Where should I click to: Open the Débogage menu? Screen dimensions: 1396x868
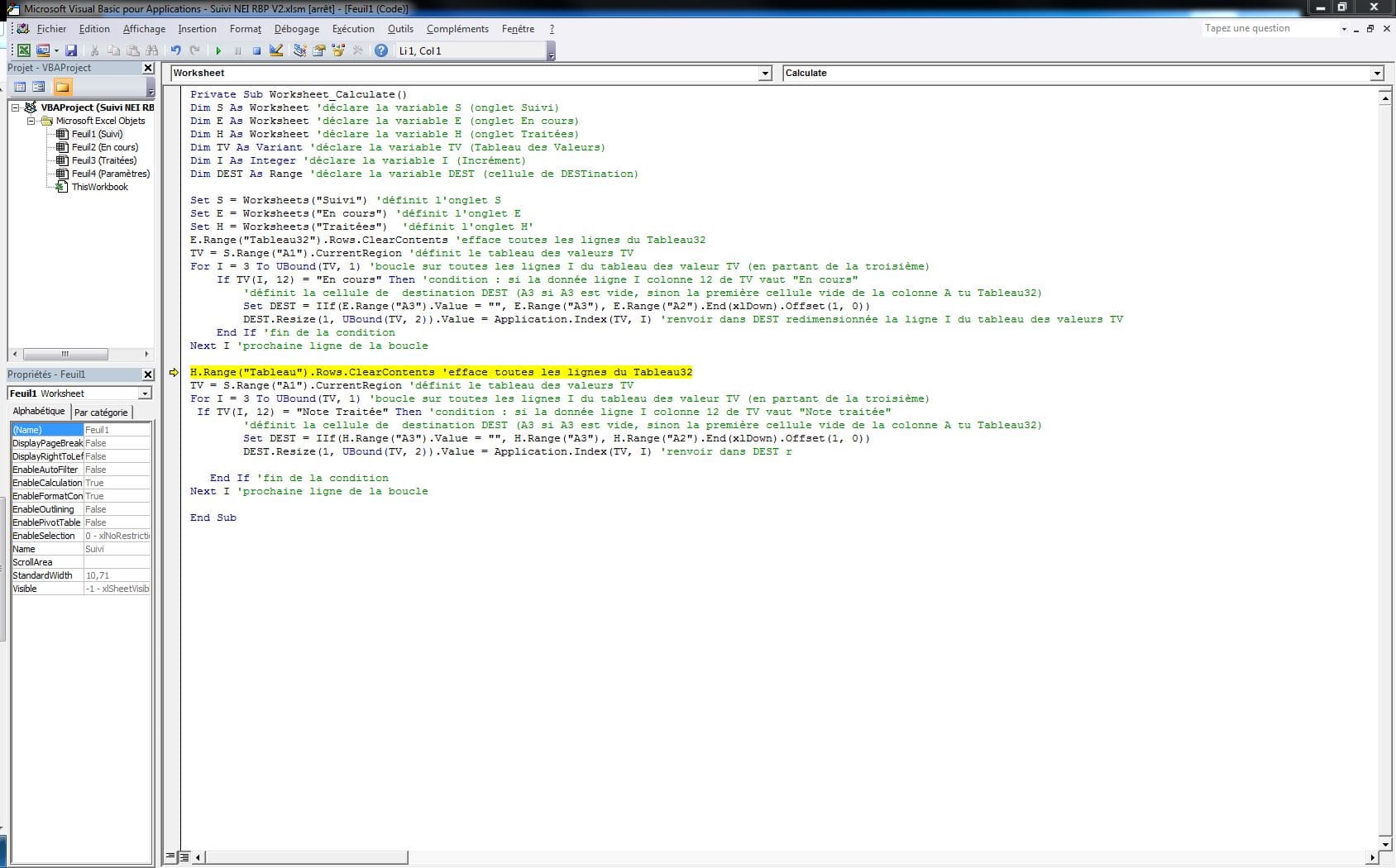click(296, 29)
